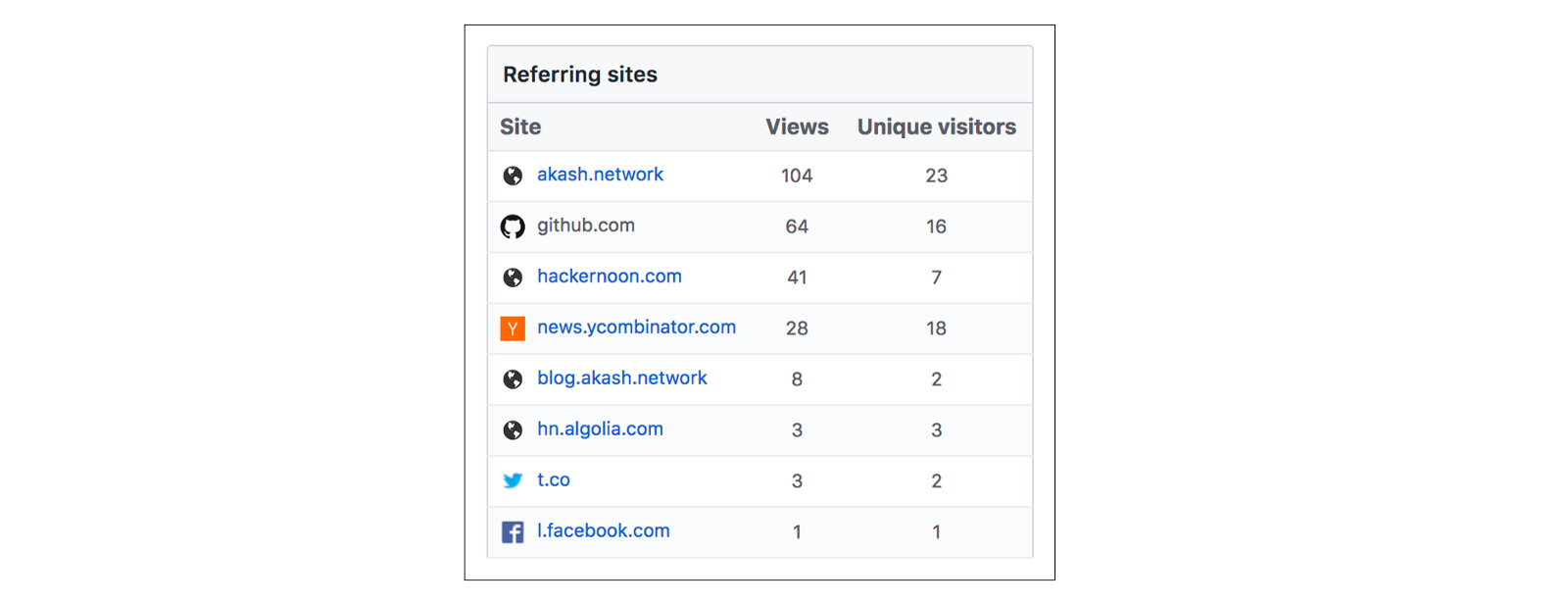Click the globe icon next to hackernoon.com
Screen dimensions: 1568x604
point(513,277)
